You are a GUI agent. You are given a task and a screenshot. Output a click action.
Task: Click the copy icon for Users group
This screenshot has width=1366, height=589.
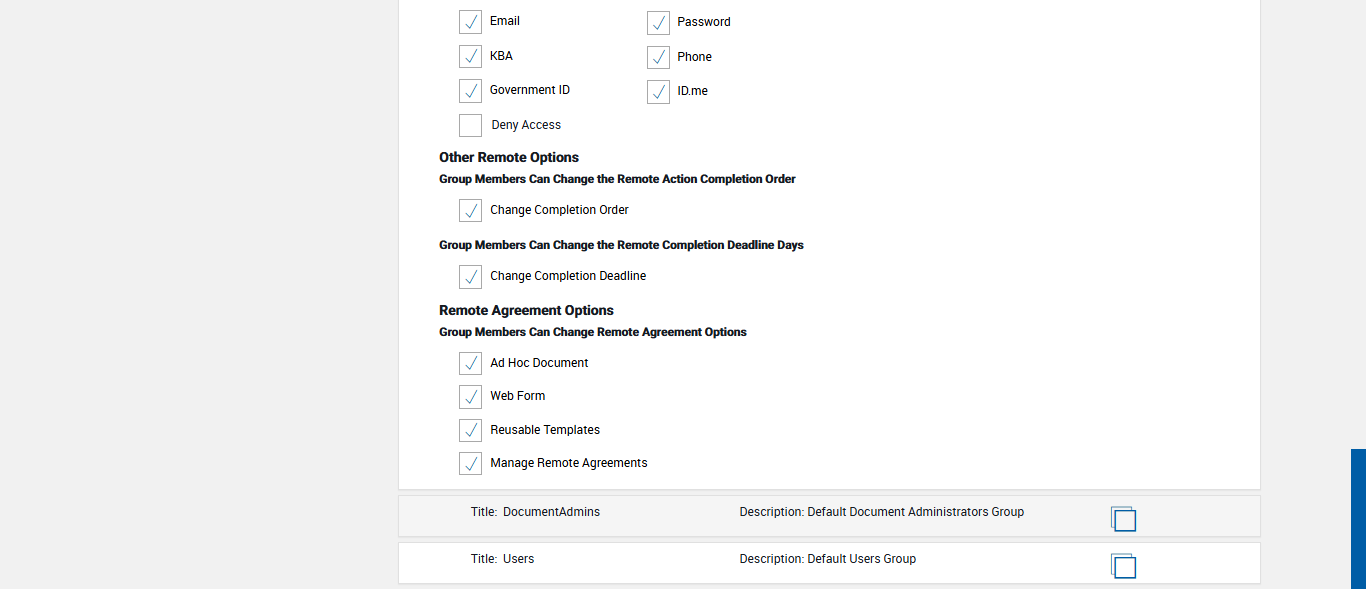pos(1123,565)
